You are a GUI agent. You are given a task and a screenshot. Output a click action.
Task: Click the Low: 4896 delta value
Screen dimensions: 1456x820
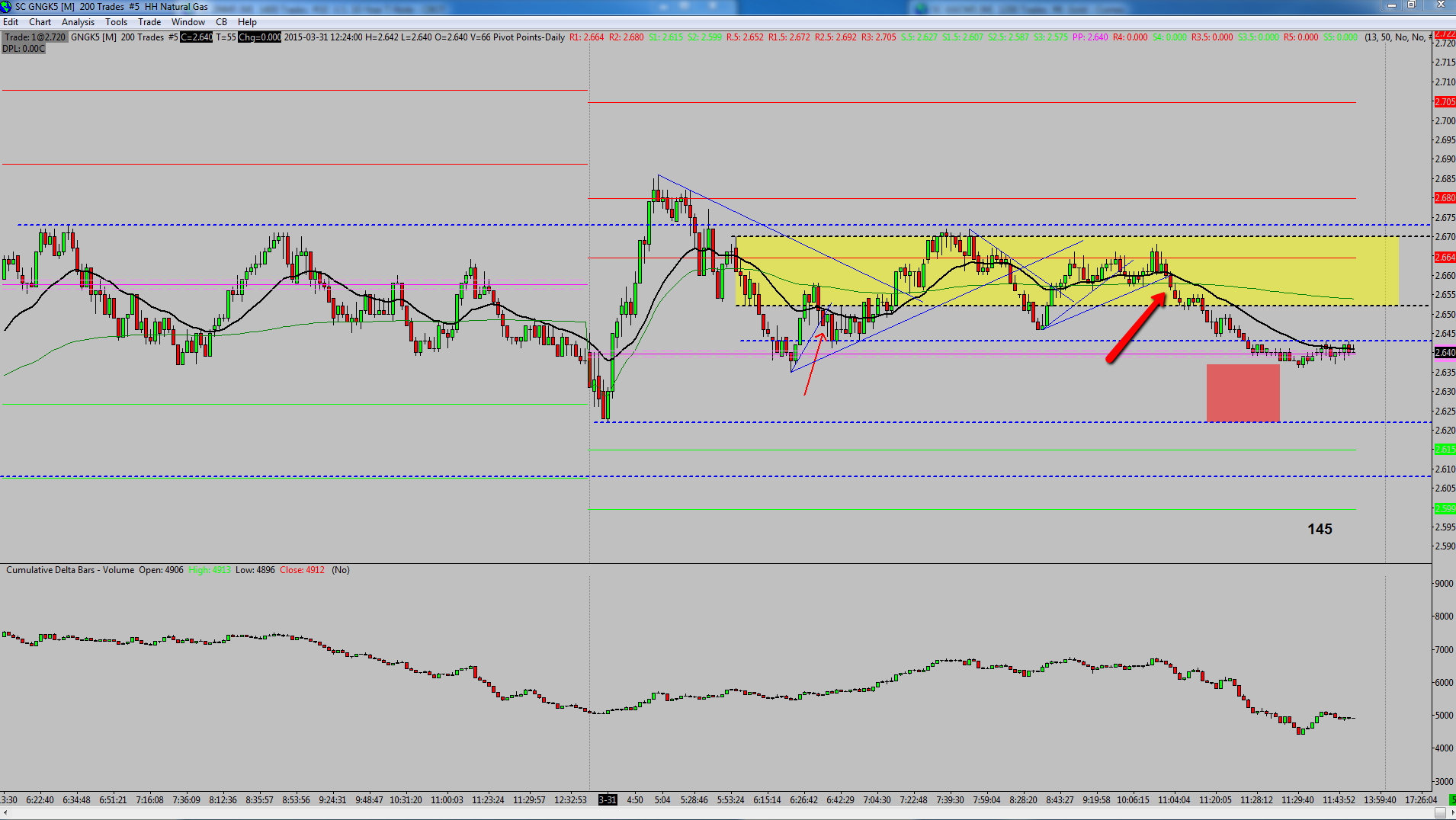click(x=255, y=570)
